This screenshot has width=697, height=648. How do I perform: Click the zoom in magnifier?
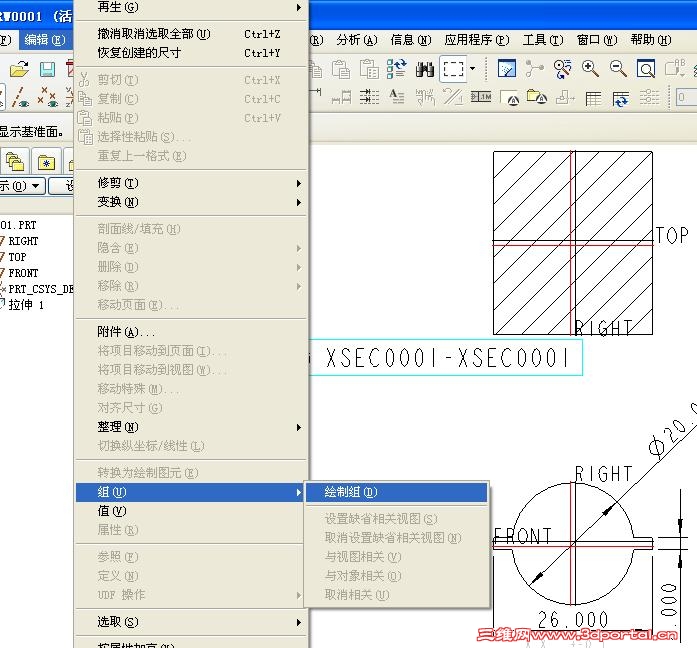coord(590,69)
